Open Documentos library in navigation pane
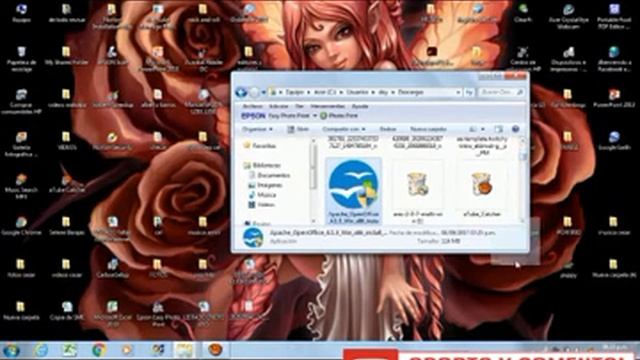Viewport: 640px width, 360px height. click(269, 175)
